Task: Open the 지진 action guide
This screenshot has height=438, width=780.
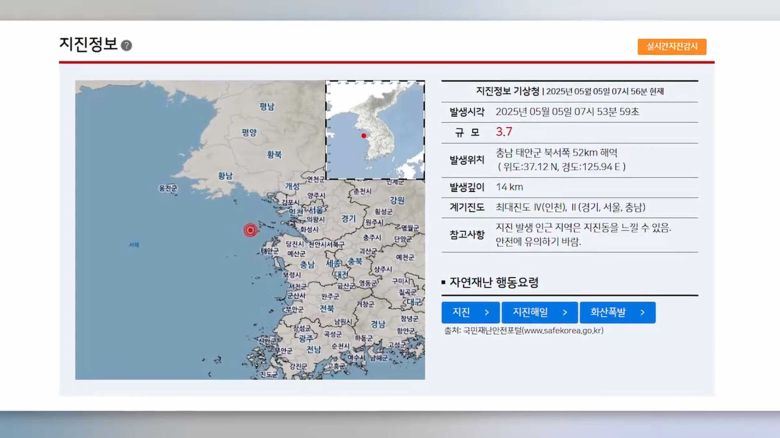Action: (x=470, y=313)
